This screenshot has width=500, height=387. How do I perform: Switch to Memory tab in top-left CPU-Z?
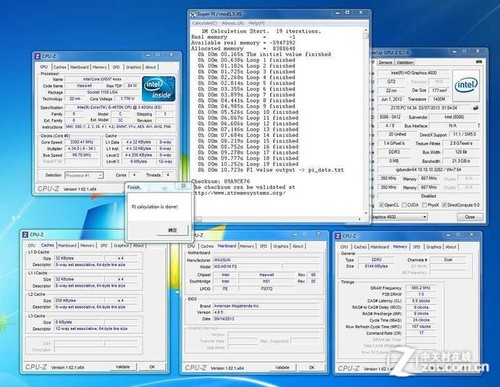[99, 67]
